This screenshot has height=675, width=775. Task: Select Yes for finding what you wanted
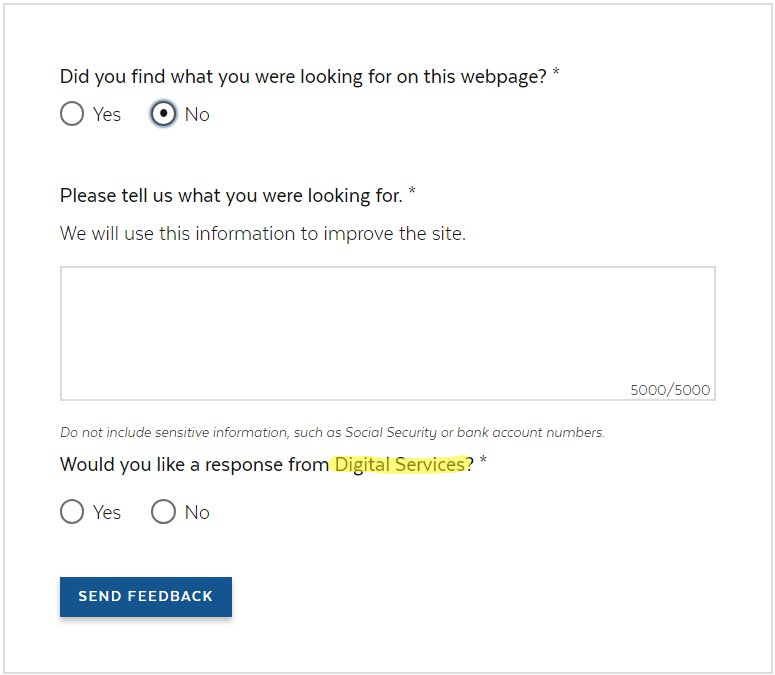pyautogui.click(x=72, y=114)
